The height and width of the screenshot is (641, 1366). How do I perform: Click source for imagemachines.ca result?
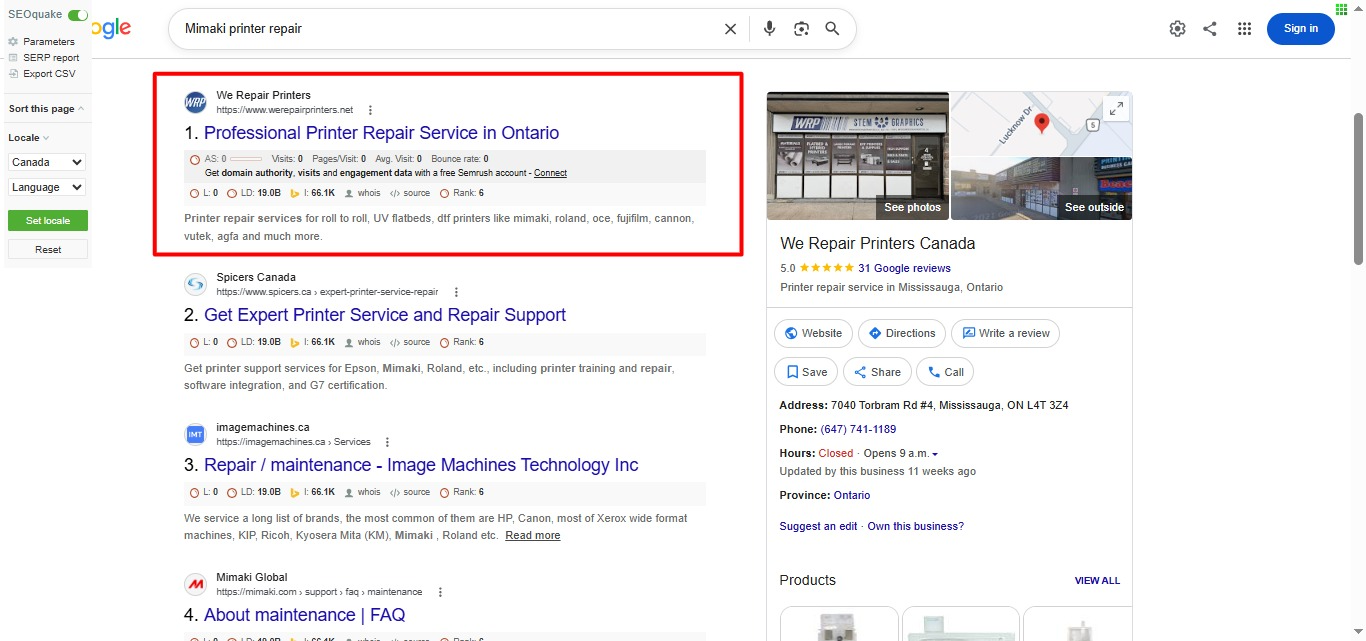410,492
